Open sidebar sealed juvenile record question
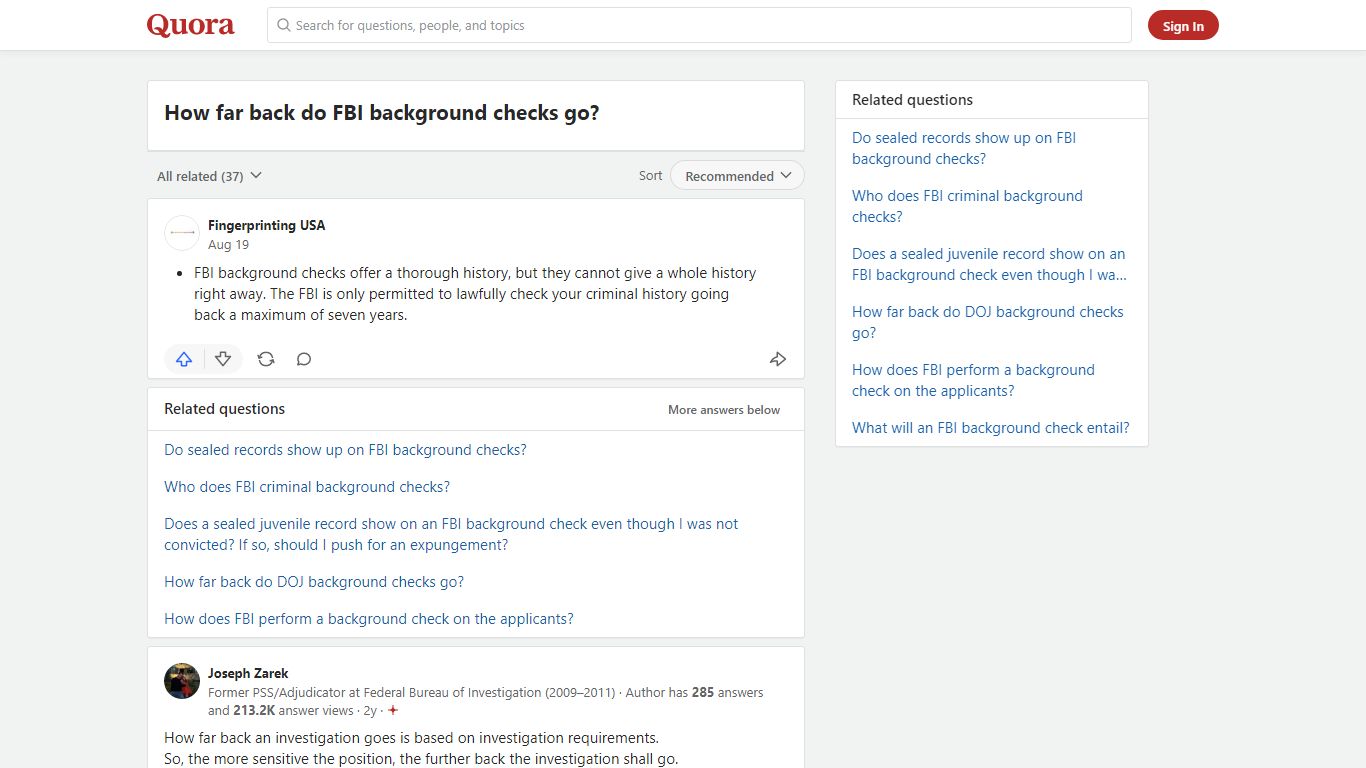This screenshot has width=1366, height=768. click(x=989, y=264)
